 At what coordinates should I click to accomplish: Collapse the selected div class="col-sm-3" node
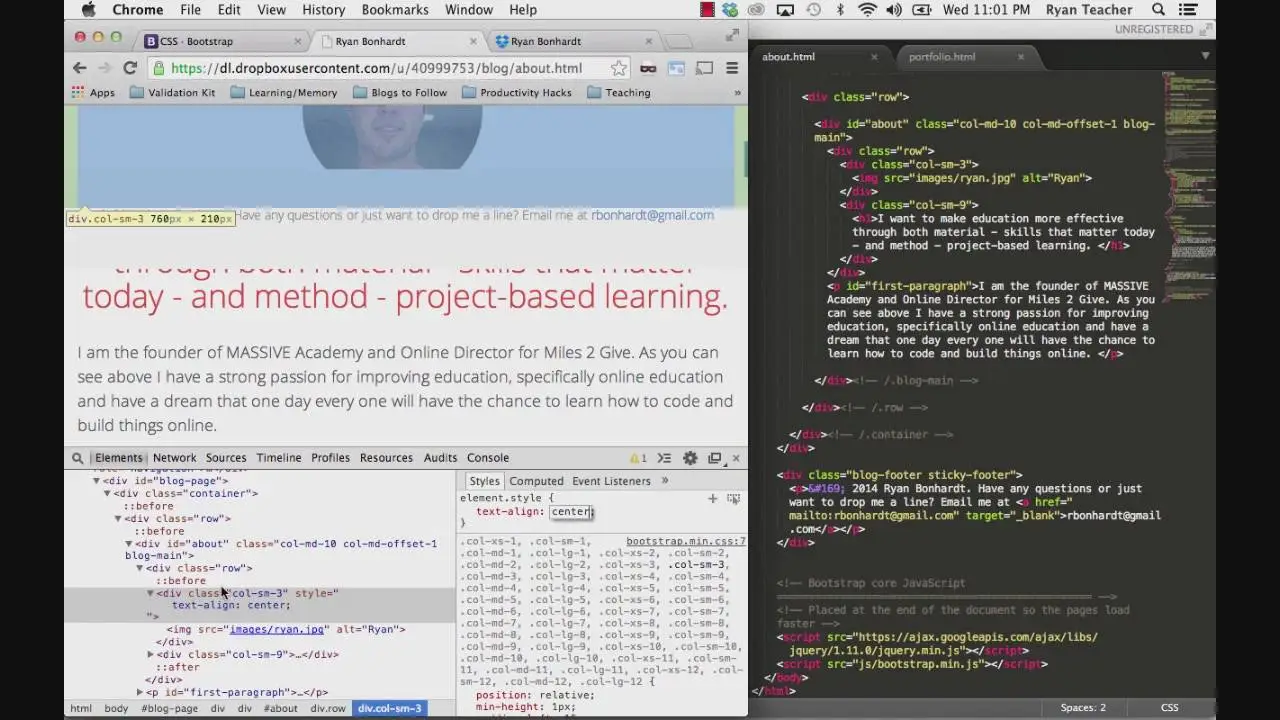pyautogui.click(x=150, y=593)
